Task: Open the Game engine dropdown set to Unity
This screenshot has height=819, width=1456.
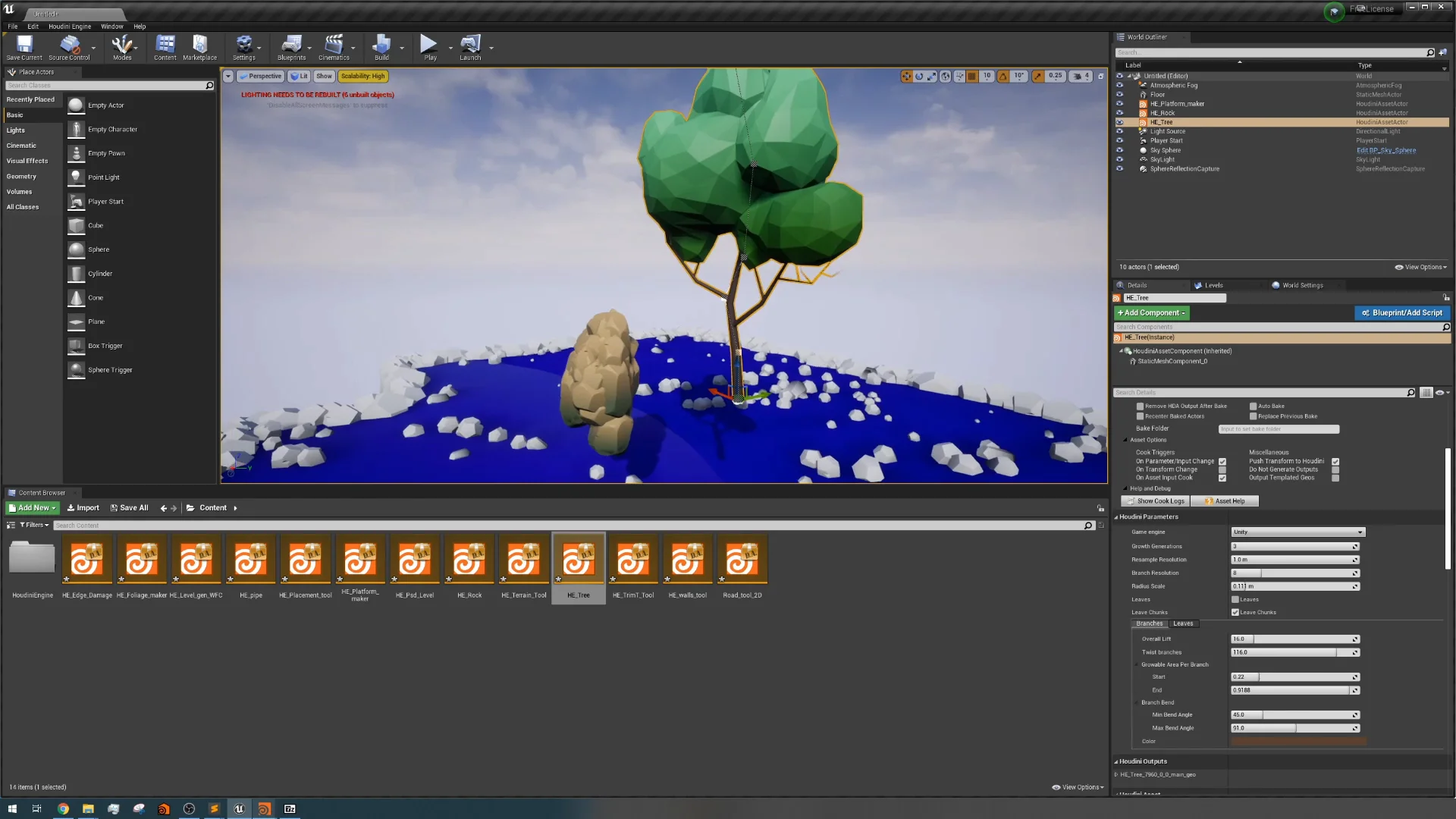Action: point(1297,532)
